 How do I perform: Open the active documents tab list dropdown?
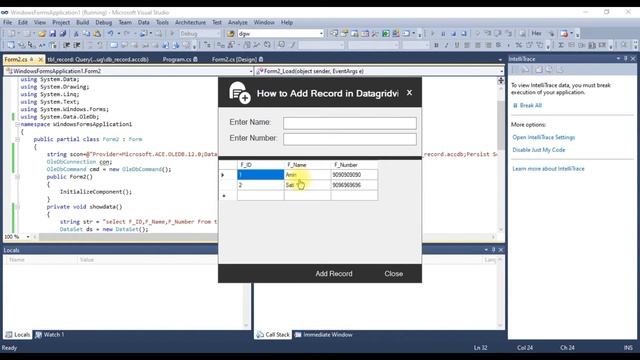point(500,60)
